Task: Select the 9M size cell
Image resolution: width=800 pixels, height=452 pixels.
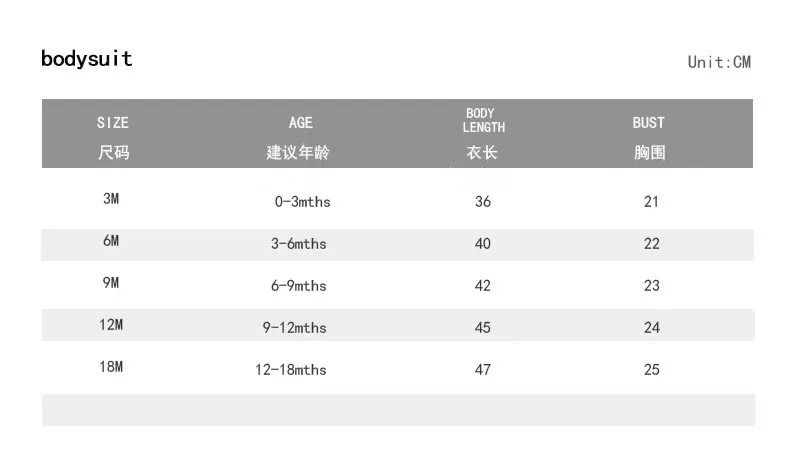Action: (x=111, y=283)
